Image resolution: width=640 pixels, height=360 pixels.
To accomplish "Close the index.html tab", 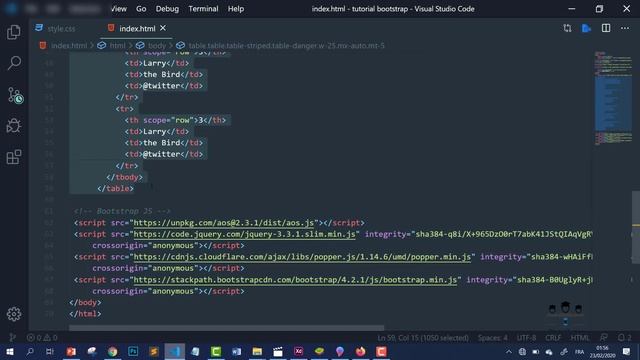I will [163, 28].
